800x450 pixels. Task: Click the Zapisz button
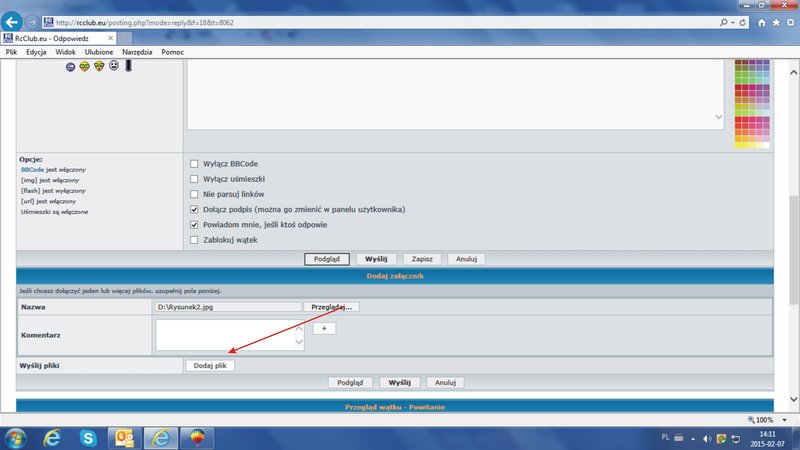pos(422,259)
